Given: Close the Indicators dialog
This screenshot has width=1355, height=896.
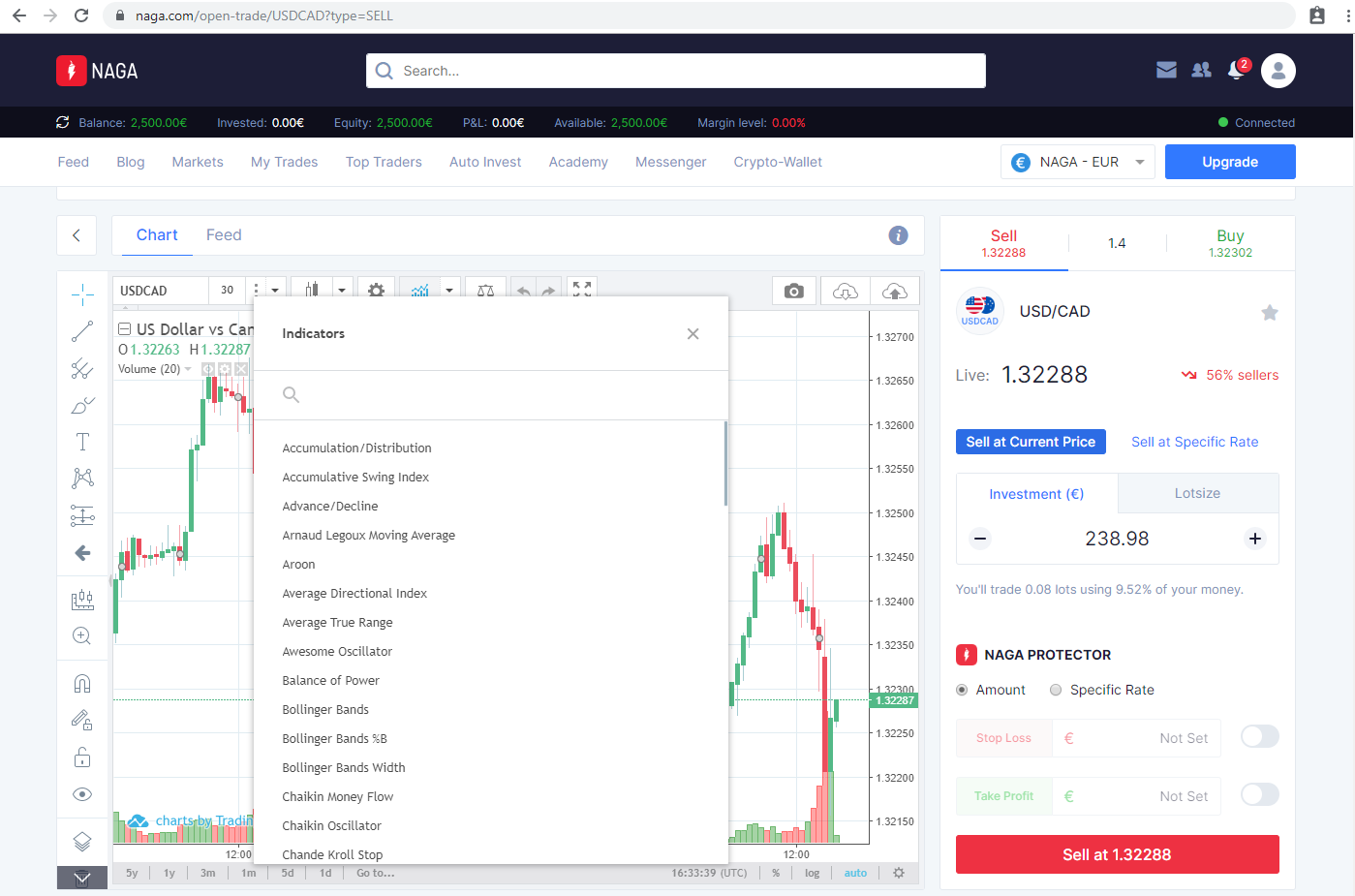Looking at the screenshot, I should tap(693, 334).
